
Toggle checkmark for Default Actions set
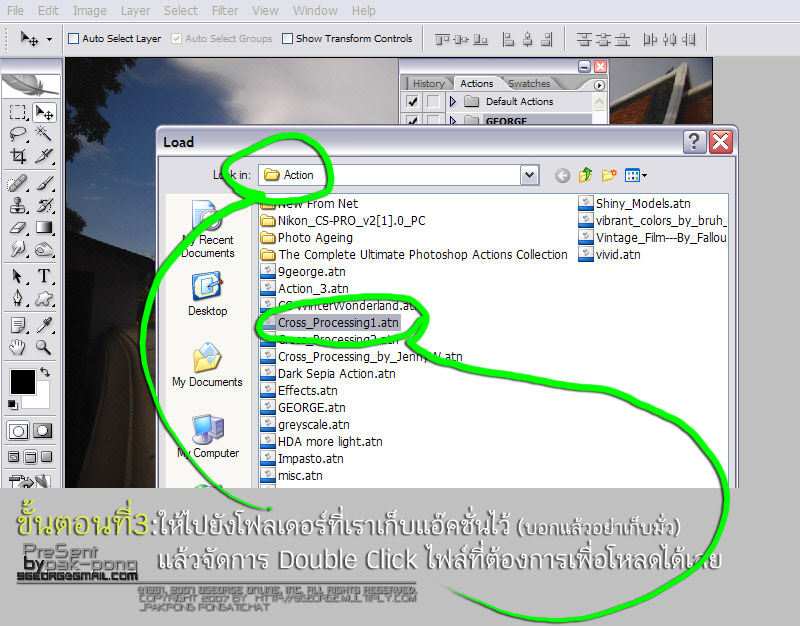click(413, 102)
